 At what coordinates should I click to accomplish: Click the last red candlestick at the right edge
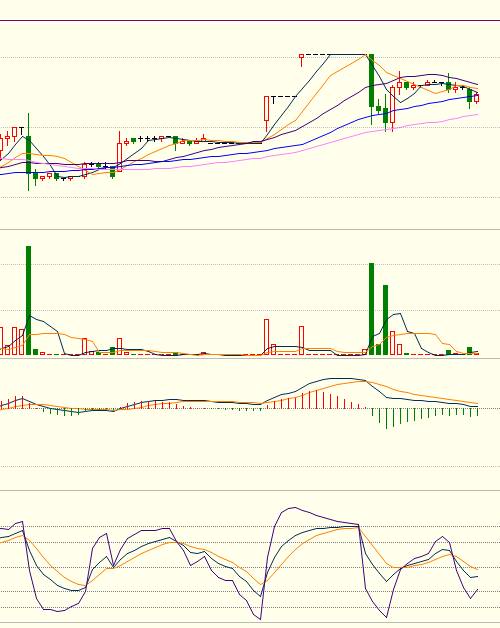coord(477,98)
